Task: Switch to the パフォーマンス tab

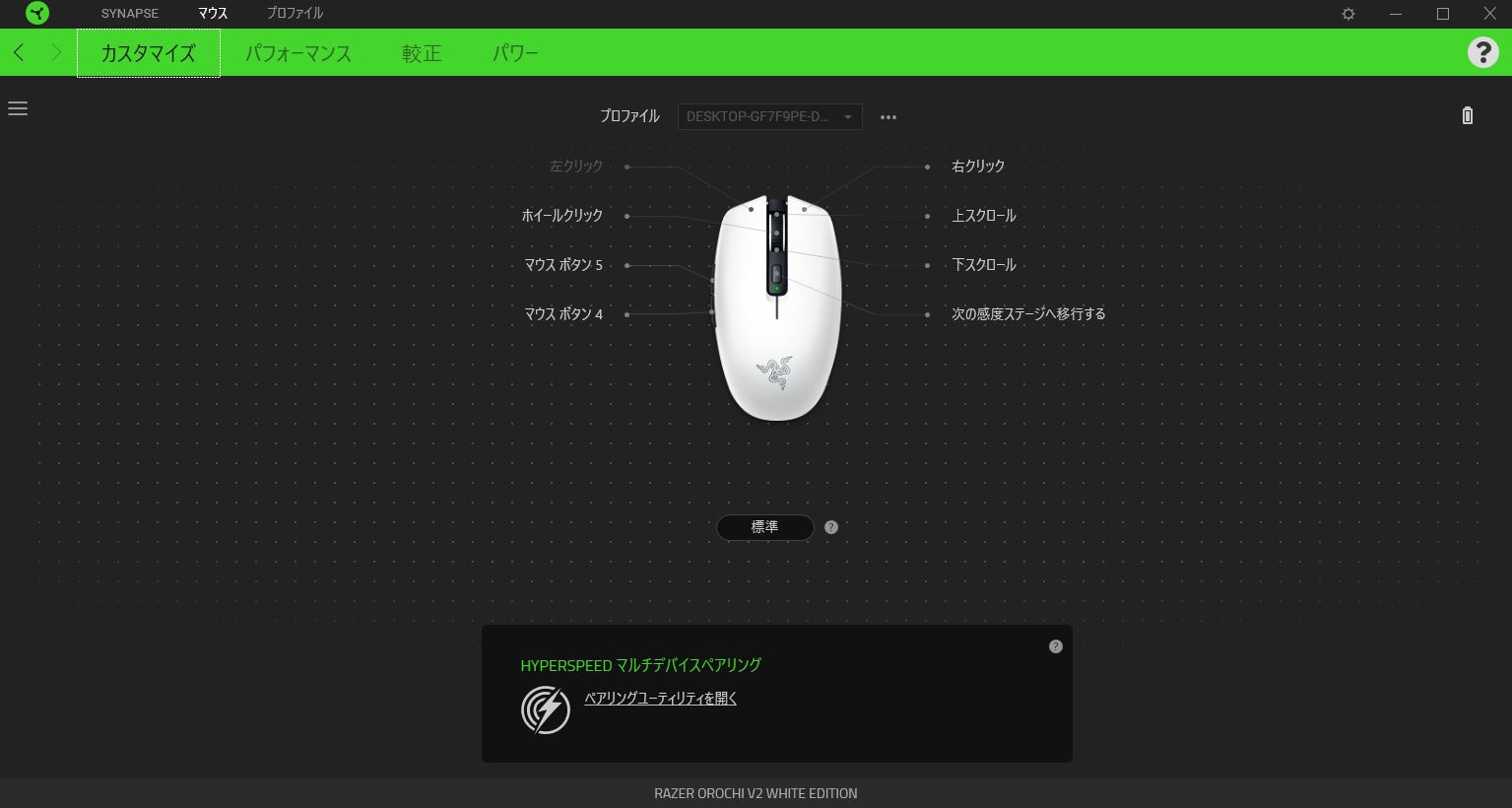Action: [x=298, y=53]
